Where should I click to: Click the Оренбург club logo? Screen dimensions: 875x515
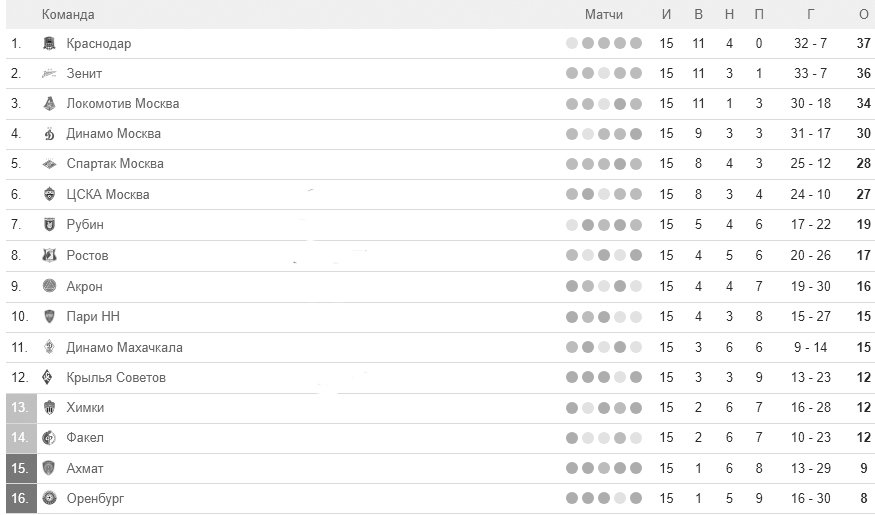[x=49, y=498]
